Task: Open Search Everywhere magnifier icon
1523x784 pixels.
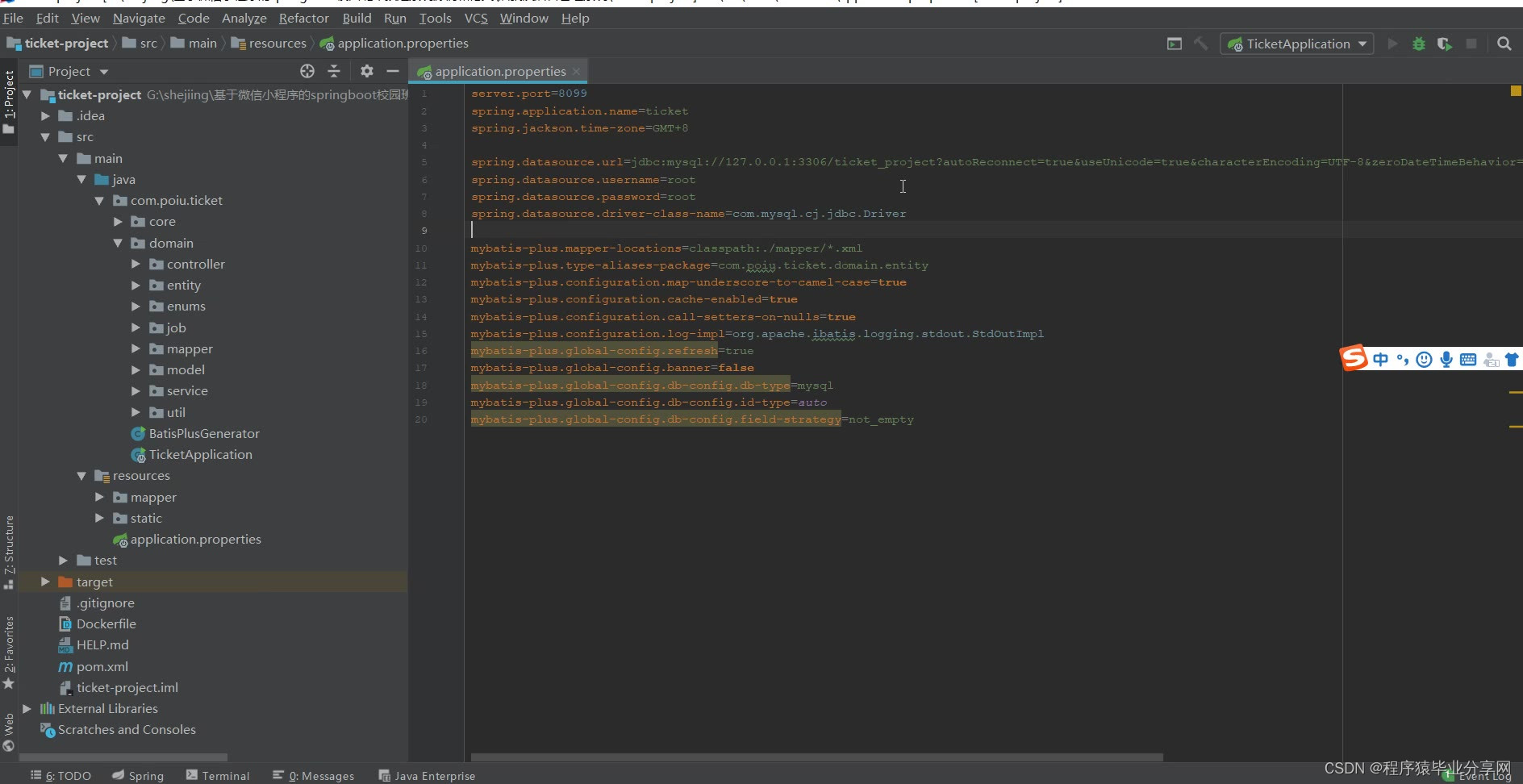Action: [x=1504, y=44]
